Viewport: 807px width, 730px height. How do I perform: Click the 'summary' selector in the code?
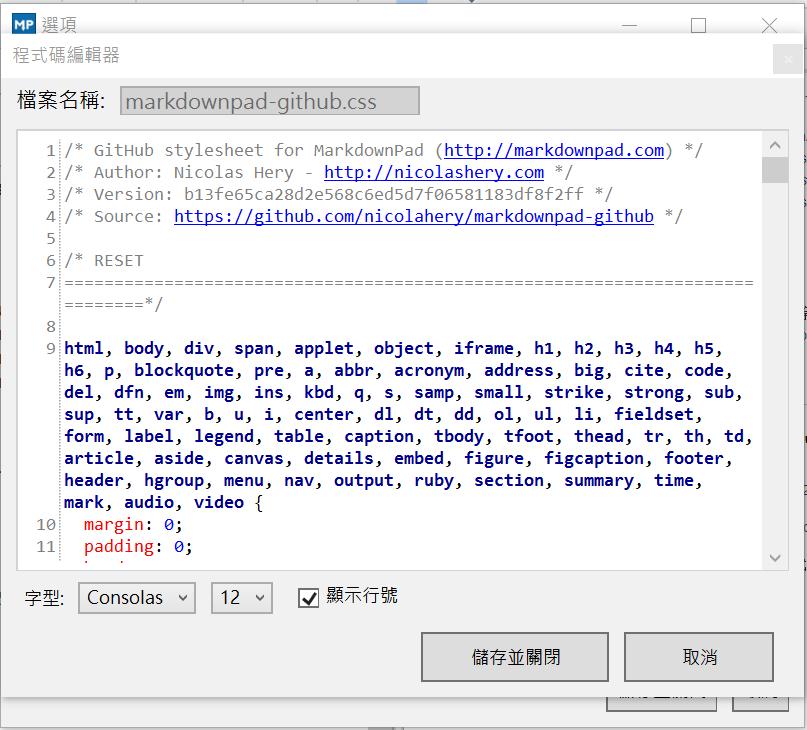click(599, 480)
